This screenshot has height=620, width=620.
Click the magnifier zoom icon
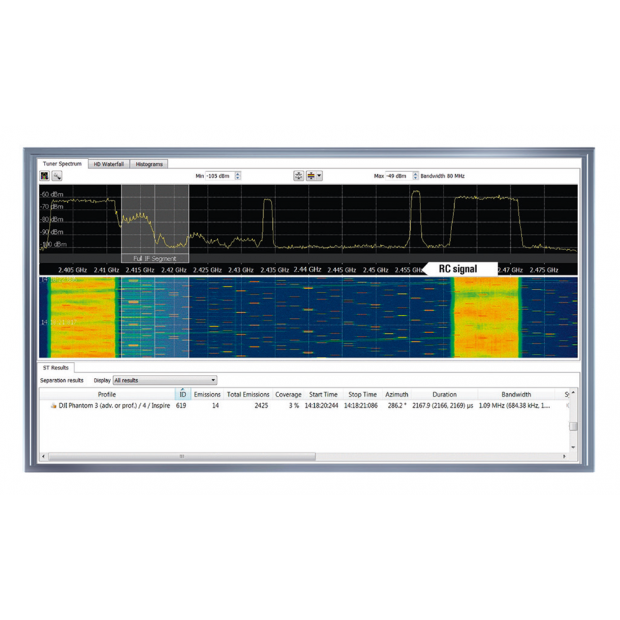point(56,175)
